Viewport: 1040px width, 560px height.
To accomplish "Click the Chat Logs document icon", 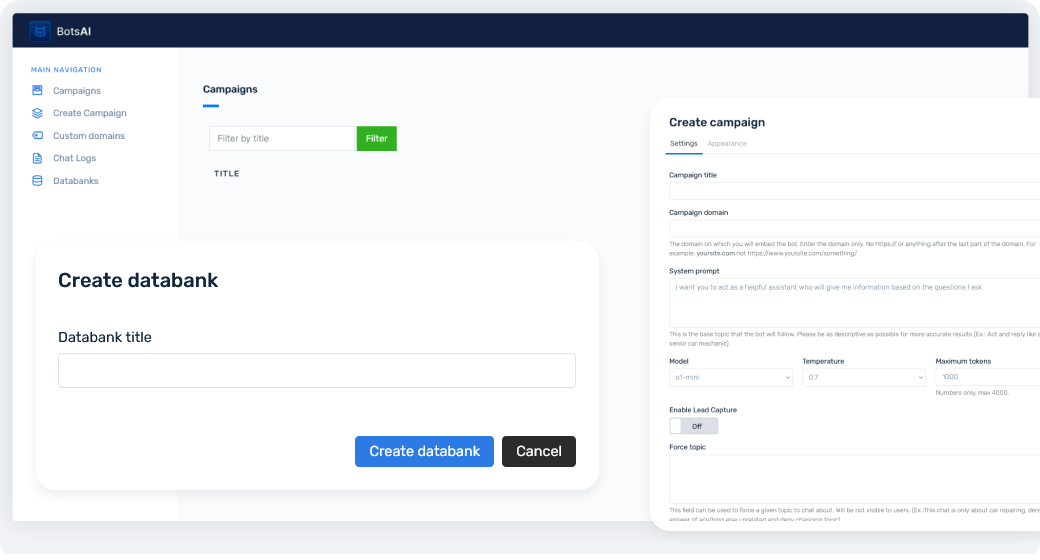I will (x=37, y=158).
